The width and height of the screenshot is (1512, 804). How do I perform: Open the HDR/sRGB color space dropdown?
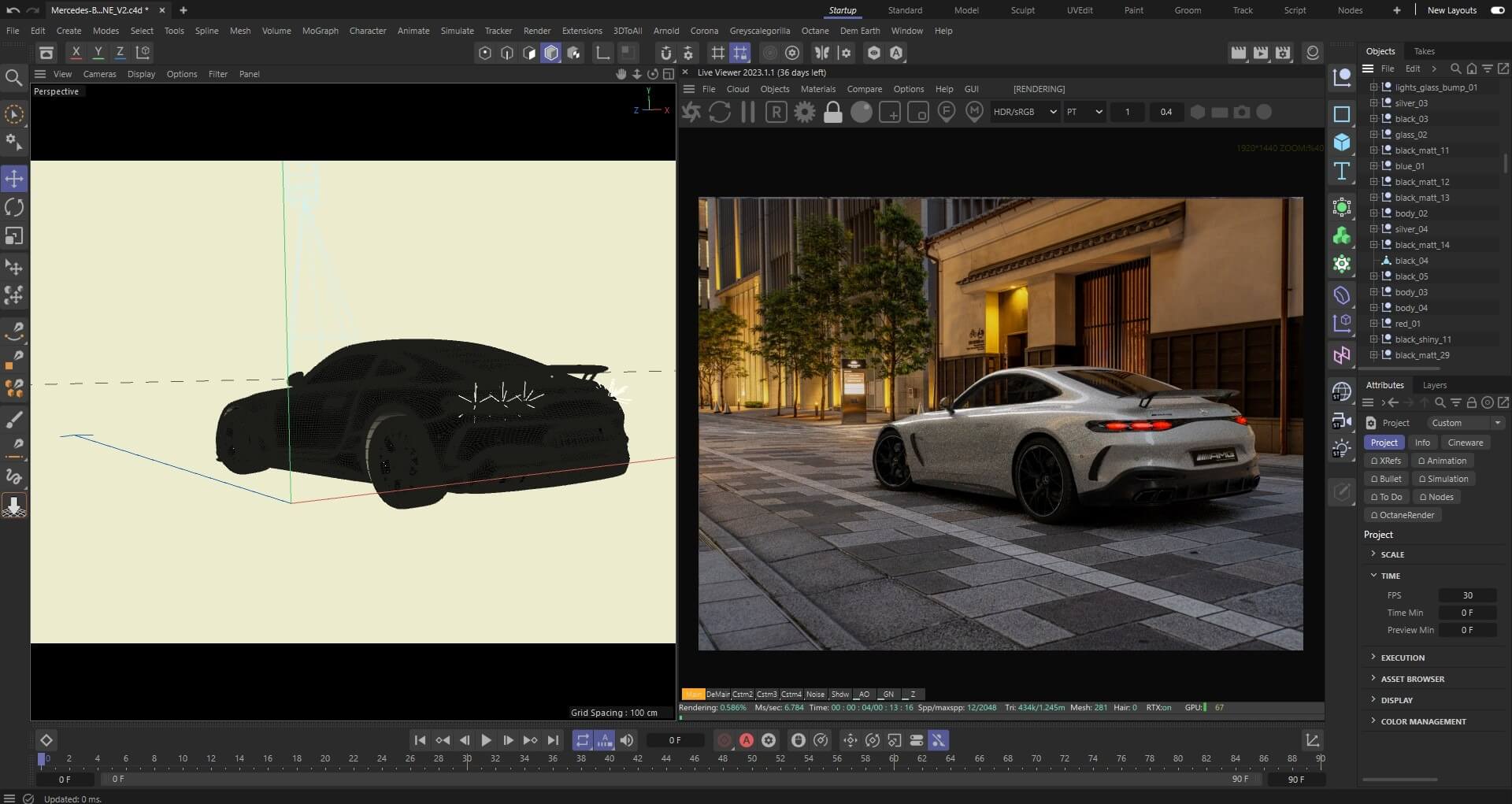(x=1025, y=113)
